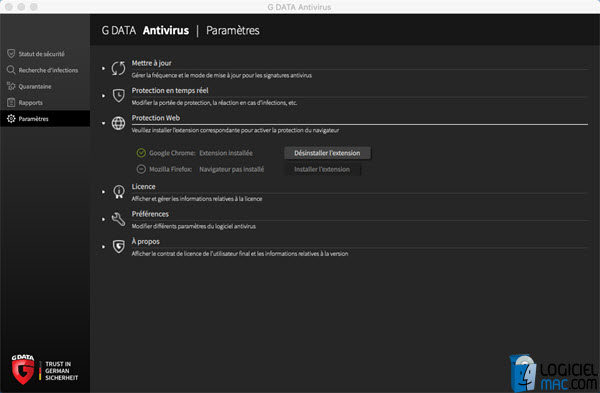This screenshot has height=393, width=600.
Task: Collapse the Protection Web section arrow
Action: coord(103,123)
